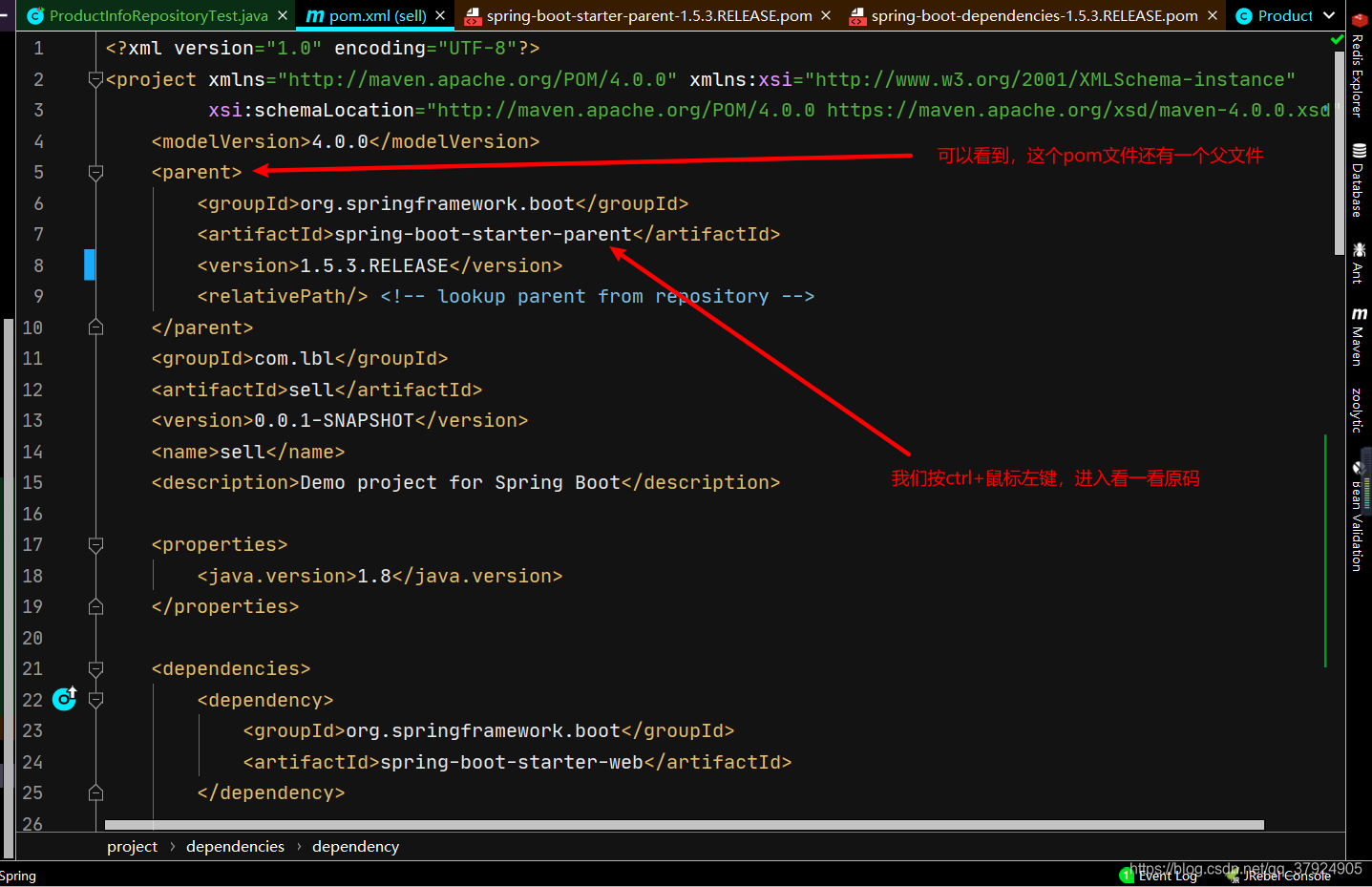Click class icon on ProductInfoRepositoryTest tab
The image size is (1372, 887).
35,16
